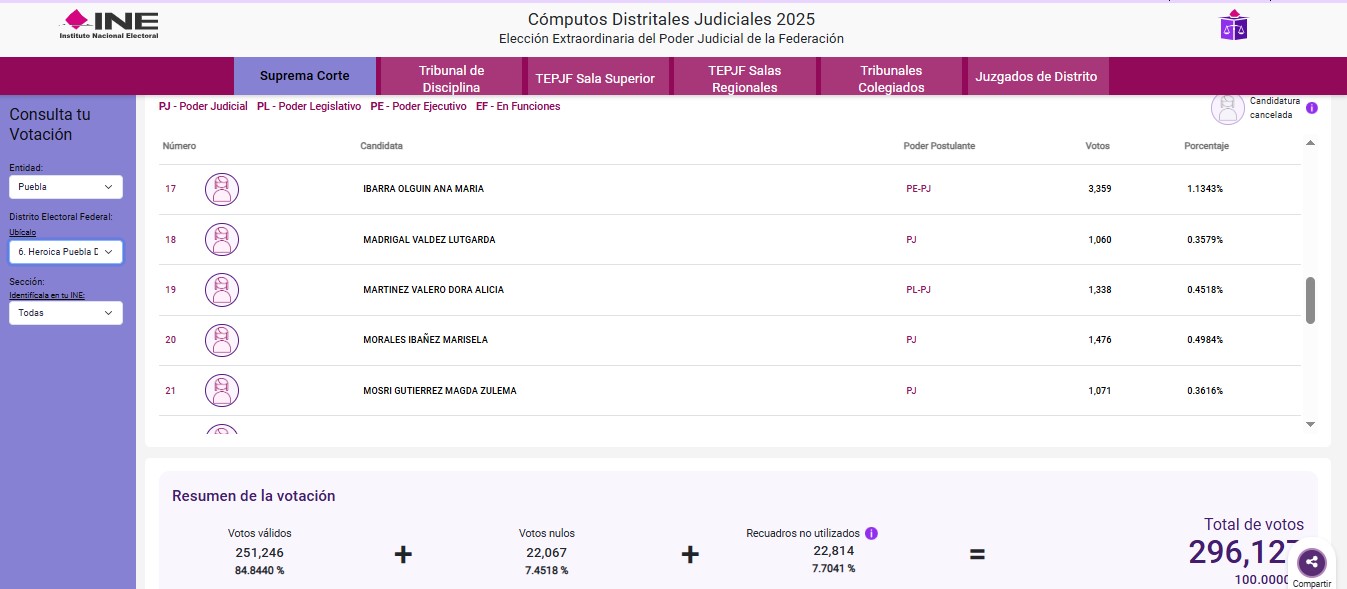Screen dimensions: 1347x589
Task: Open the Distrito Electoral Federal dropdown
Action: [66, 252]
